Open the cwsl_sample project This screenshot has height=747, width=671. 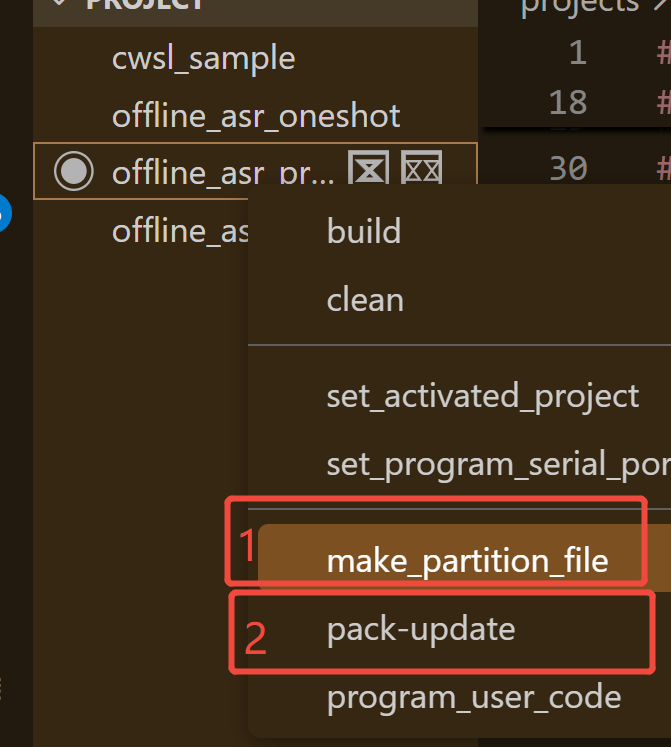pyautogui.click(x=203, y=58)
